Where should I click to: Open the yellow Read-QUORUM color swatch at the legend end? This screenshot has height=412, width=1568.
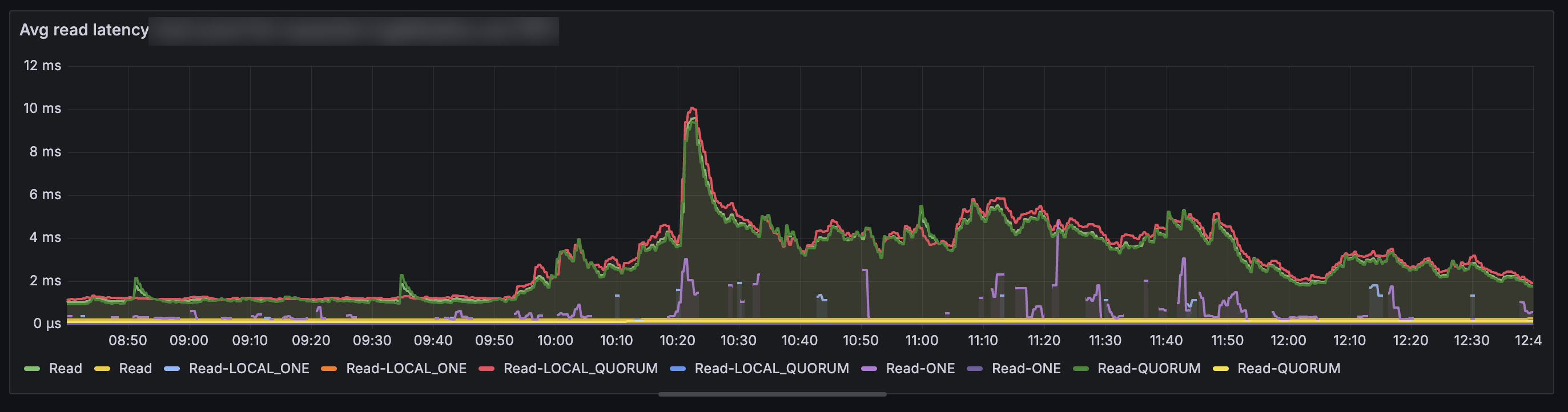coord(1221,368)
